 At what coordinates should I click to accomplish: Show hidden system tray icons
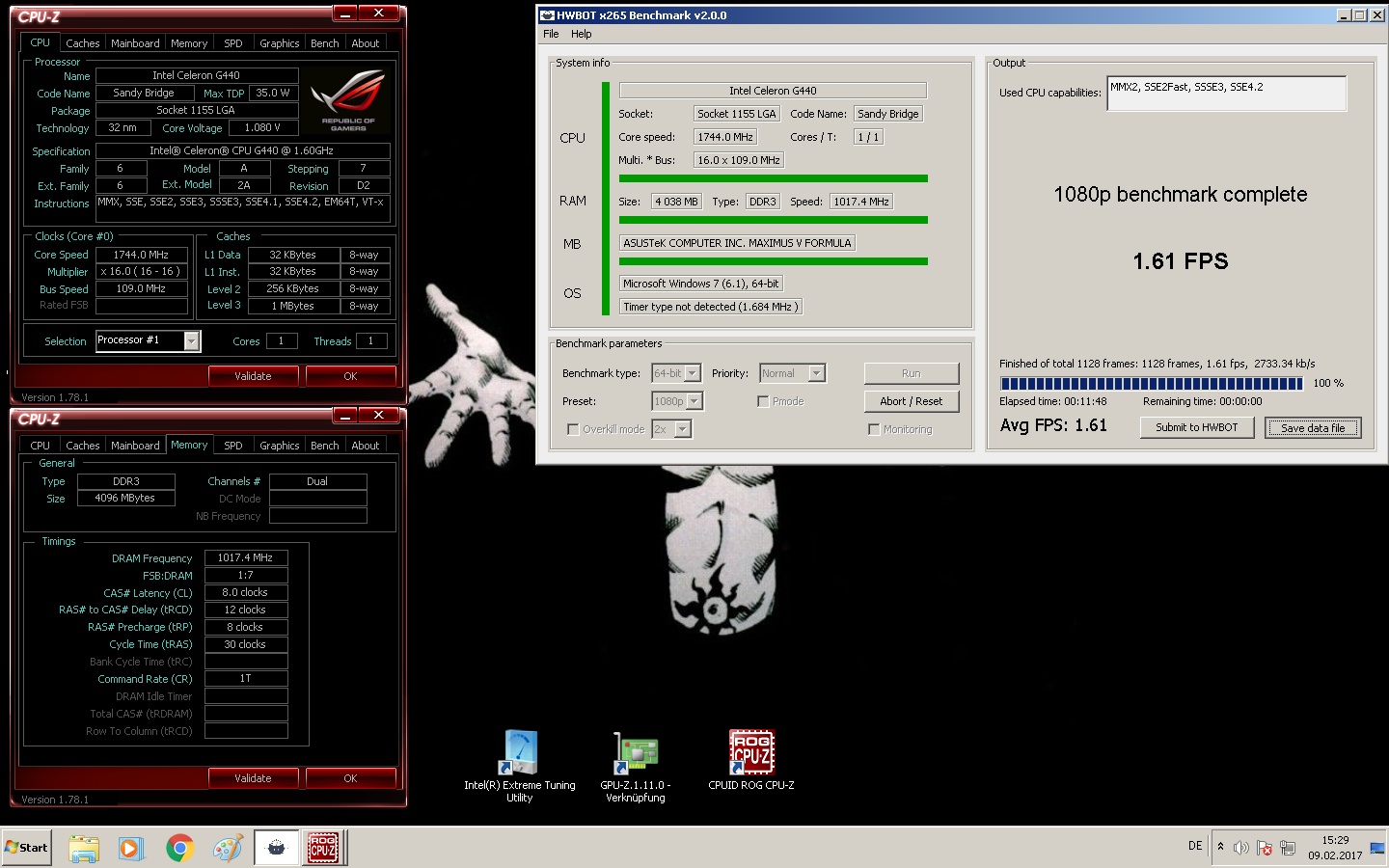(1220, 847)
